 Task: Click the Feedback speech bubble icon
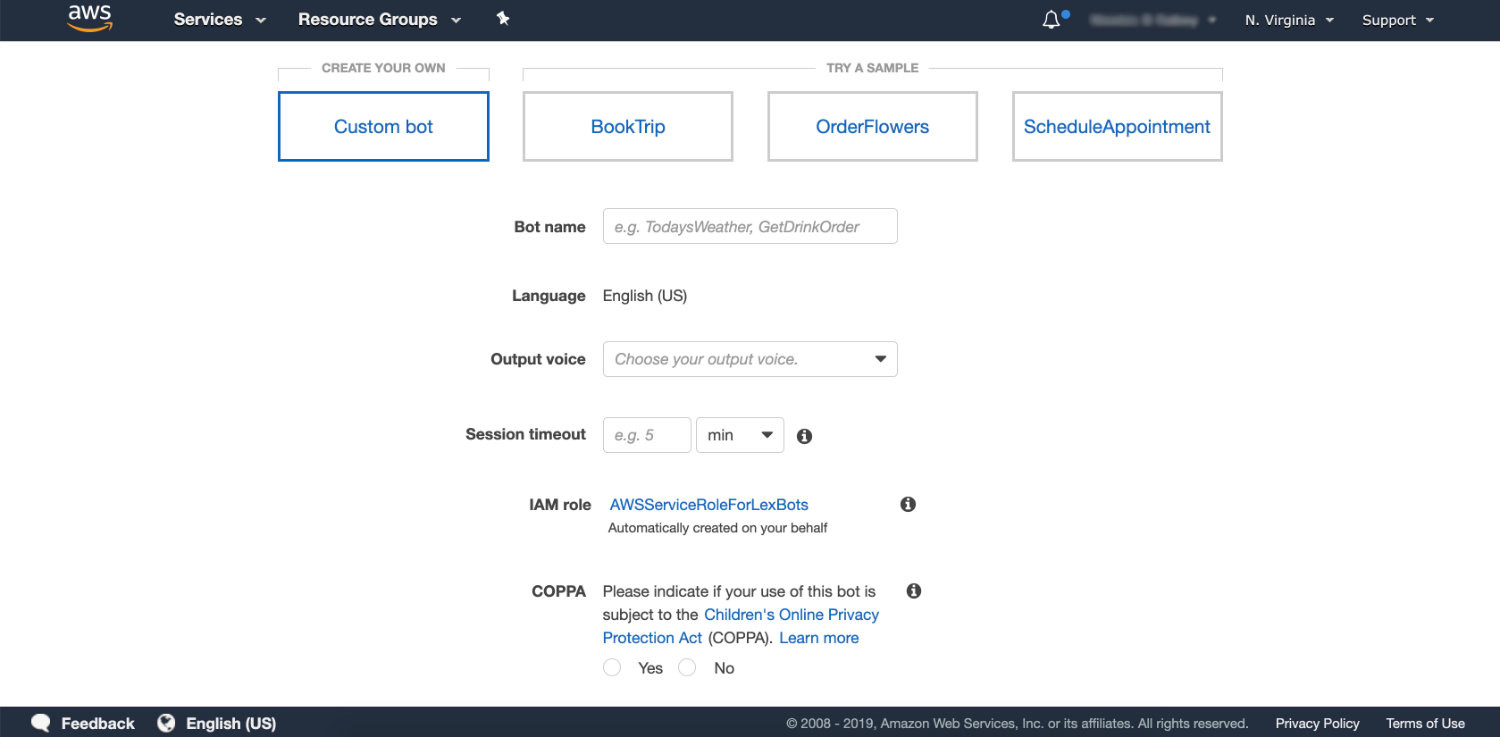(40, 722)
